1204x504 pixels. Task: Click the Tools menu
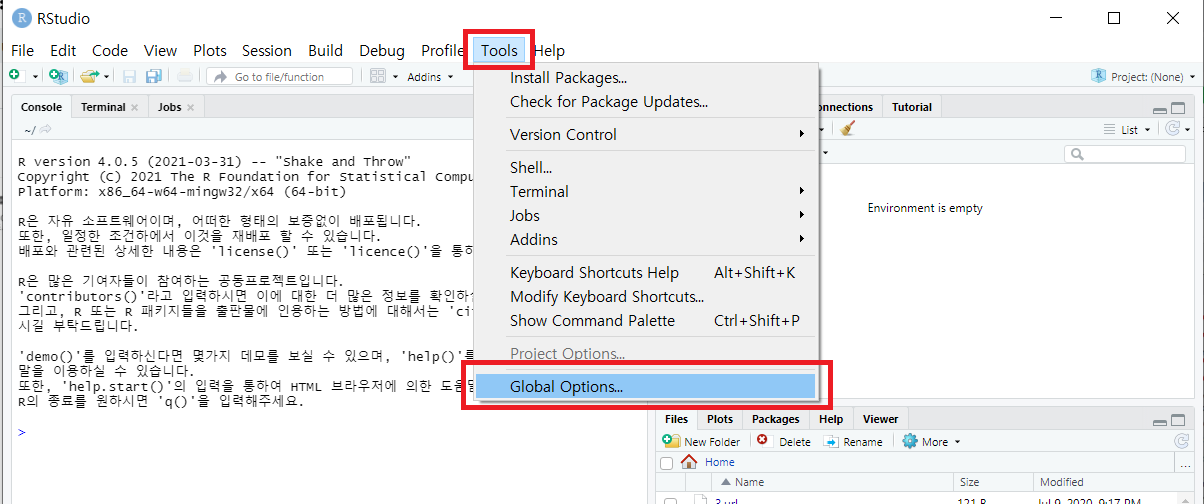pos(499,50)
